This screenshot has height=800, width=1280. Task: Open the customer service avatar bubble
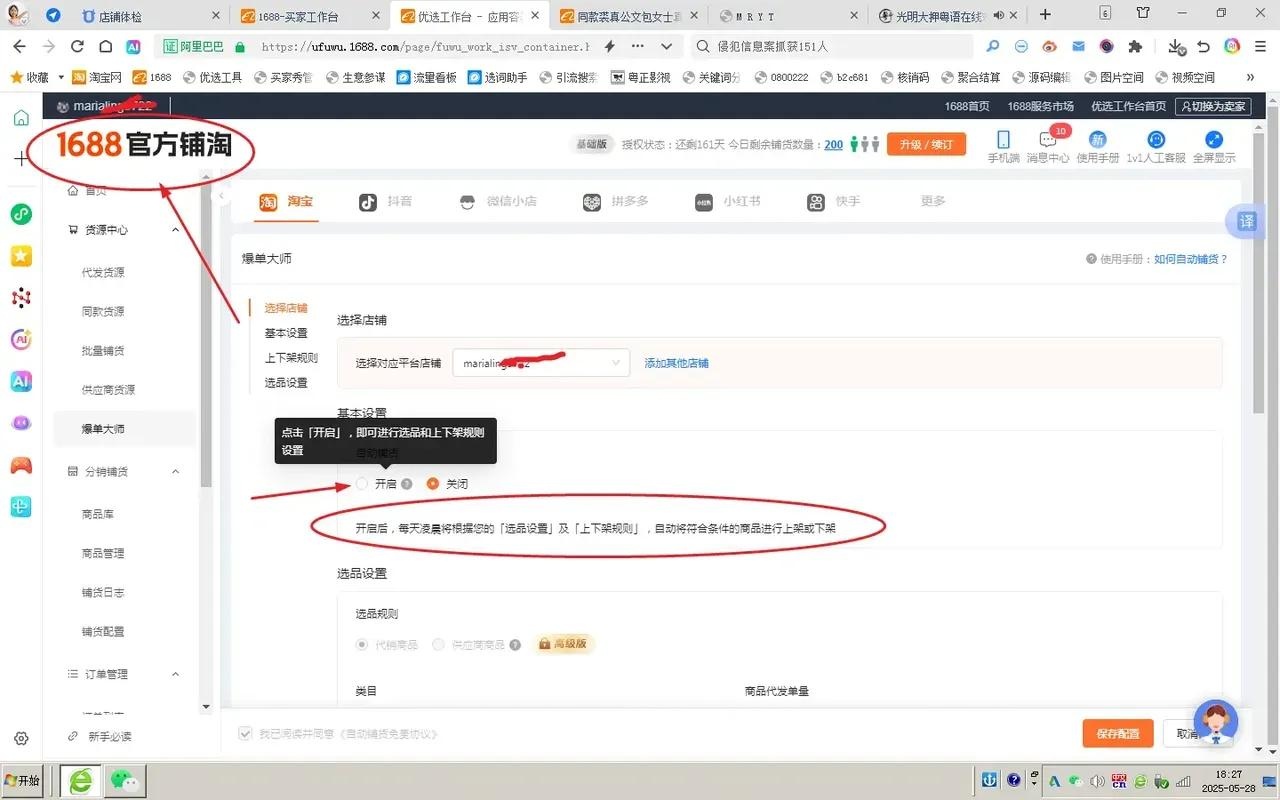coord(1216,721)
